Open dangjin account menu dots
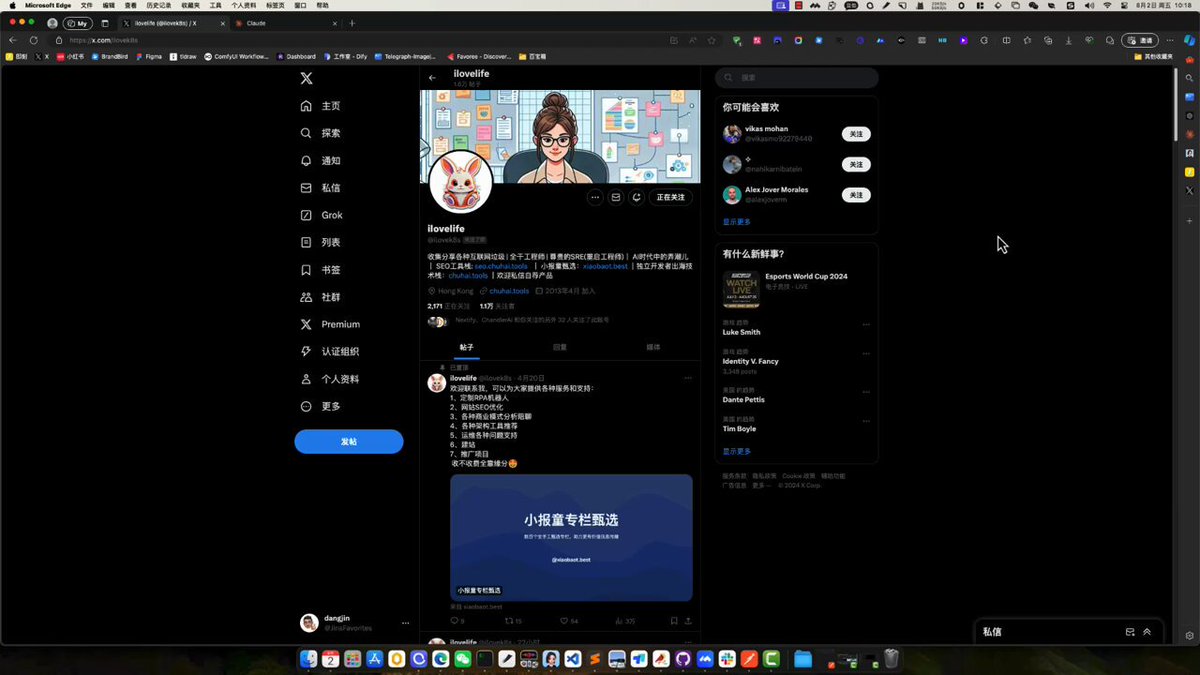Image resolution: width=1200 pixels, height=675 pixels. (405, 623)
